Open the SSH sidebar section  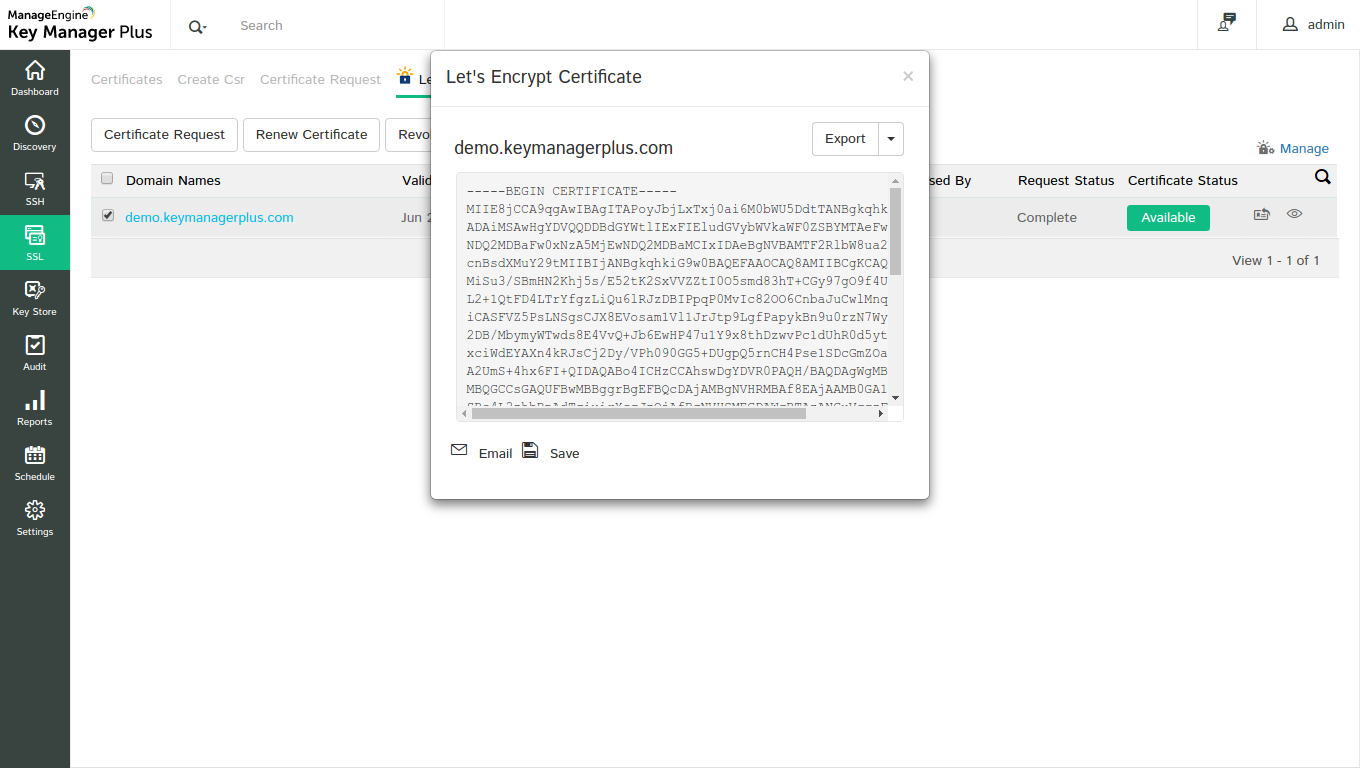(x=35, y=188)
